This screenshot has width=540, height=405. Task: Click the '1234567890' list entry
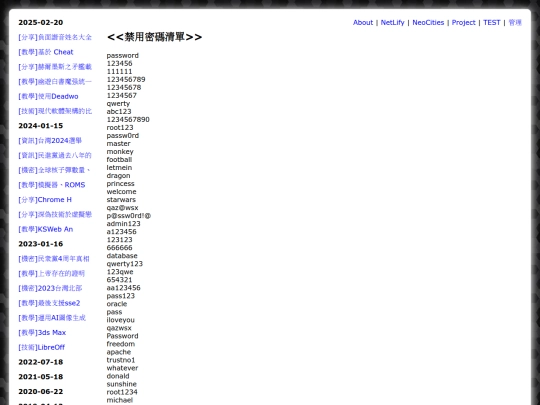(128, 120)
